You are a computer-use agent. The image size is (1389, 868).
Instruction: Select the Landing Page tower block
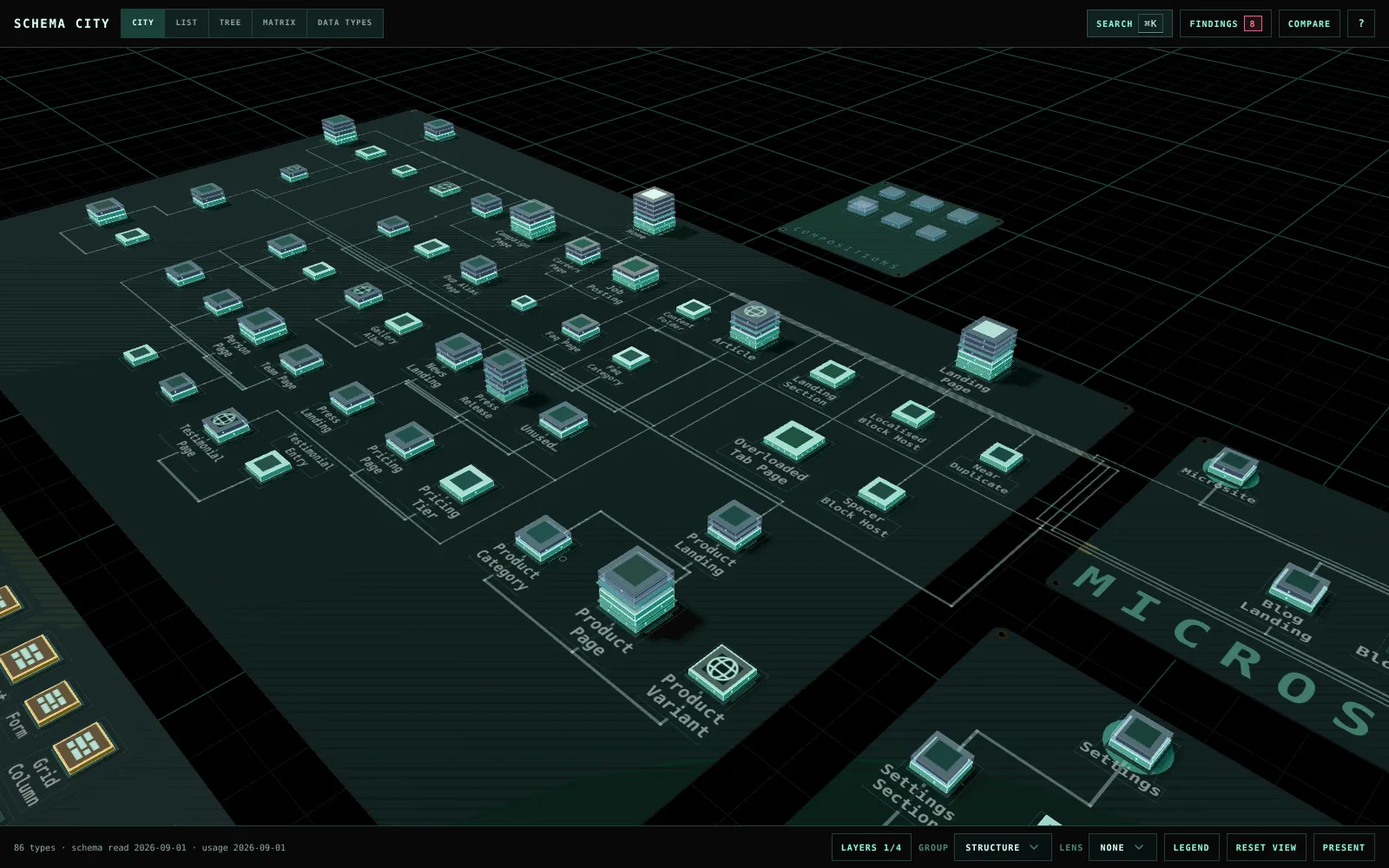tap(986, 348)
